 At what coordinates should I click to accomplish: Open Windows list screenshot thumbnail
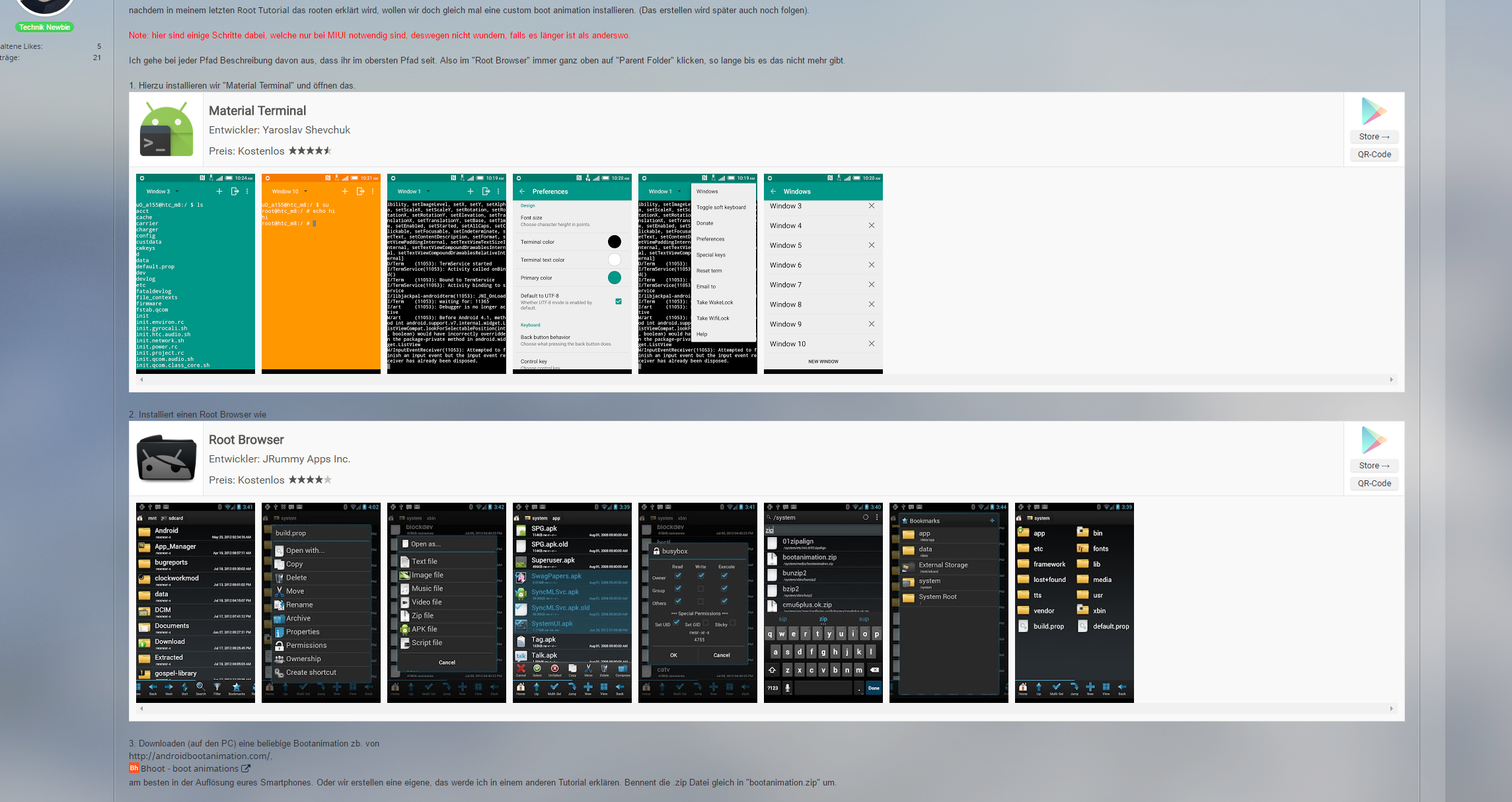coord(823,273)
